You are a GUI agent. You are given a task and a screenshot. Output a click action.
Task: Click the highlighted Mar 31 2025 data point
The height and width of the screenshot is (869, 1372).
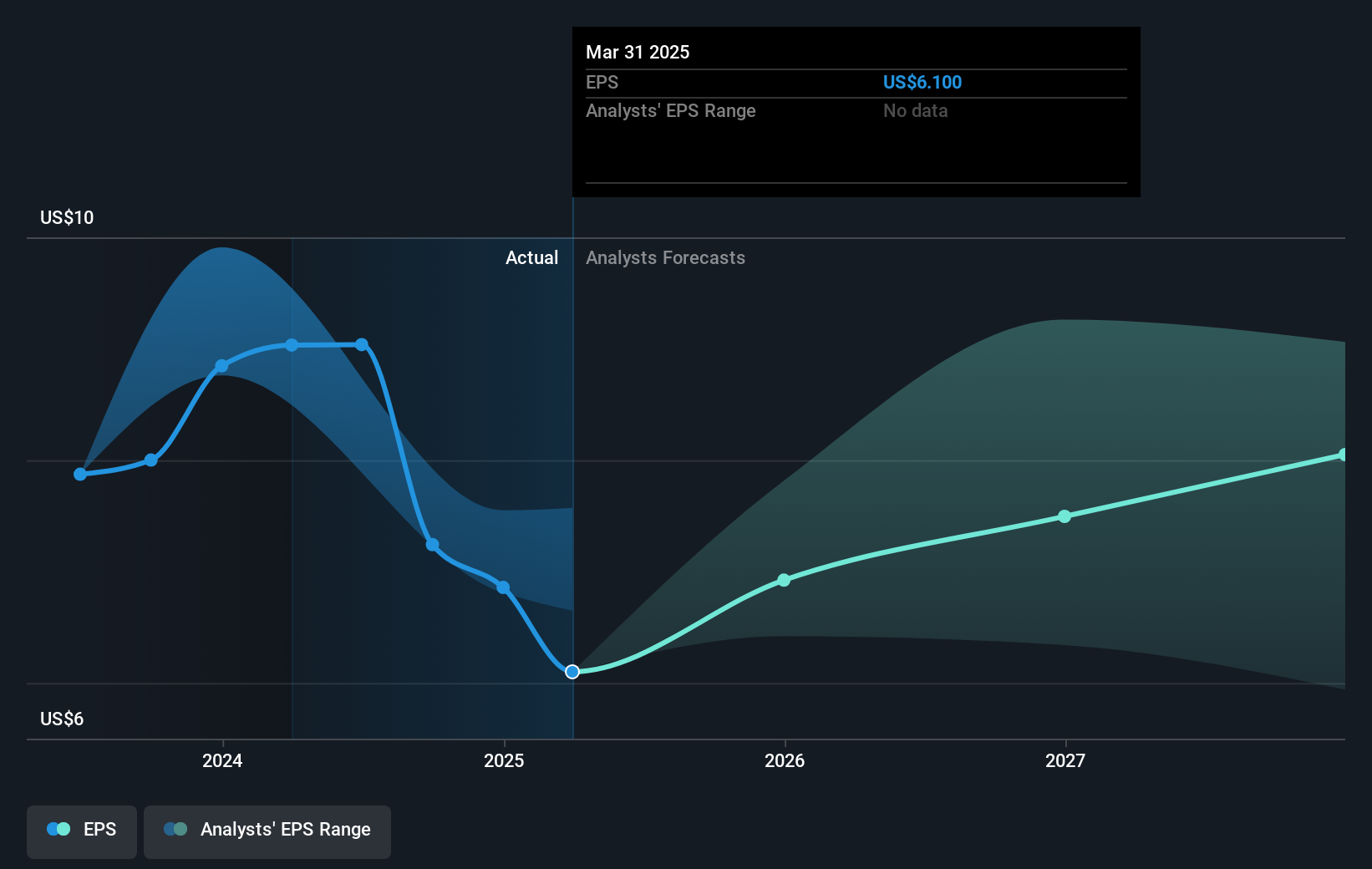(x=572, y=672)
